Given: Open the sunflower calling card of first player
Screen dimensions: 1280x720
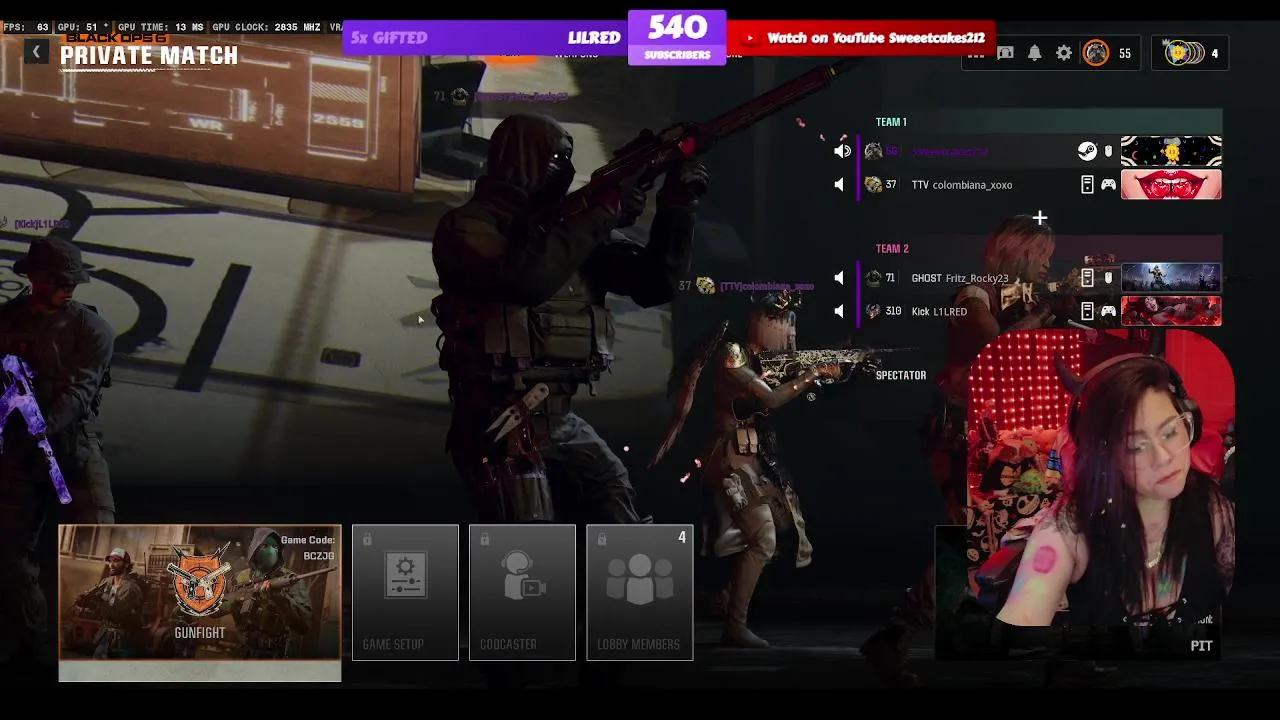Looking at the screenshot, I should coord(1171,151).
